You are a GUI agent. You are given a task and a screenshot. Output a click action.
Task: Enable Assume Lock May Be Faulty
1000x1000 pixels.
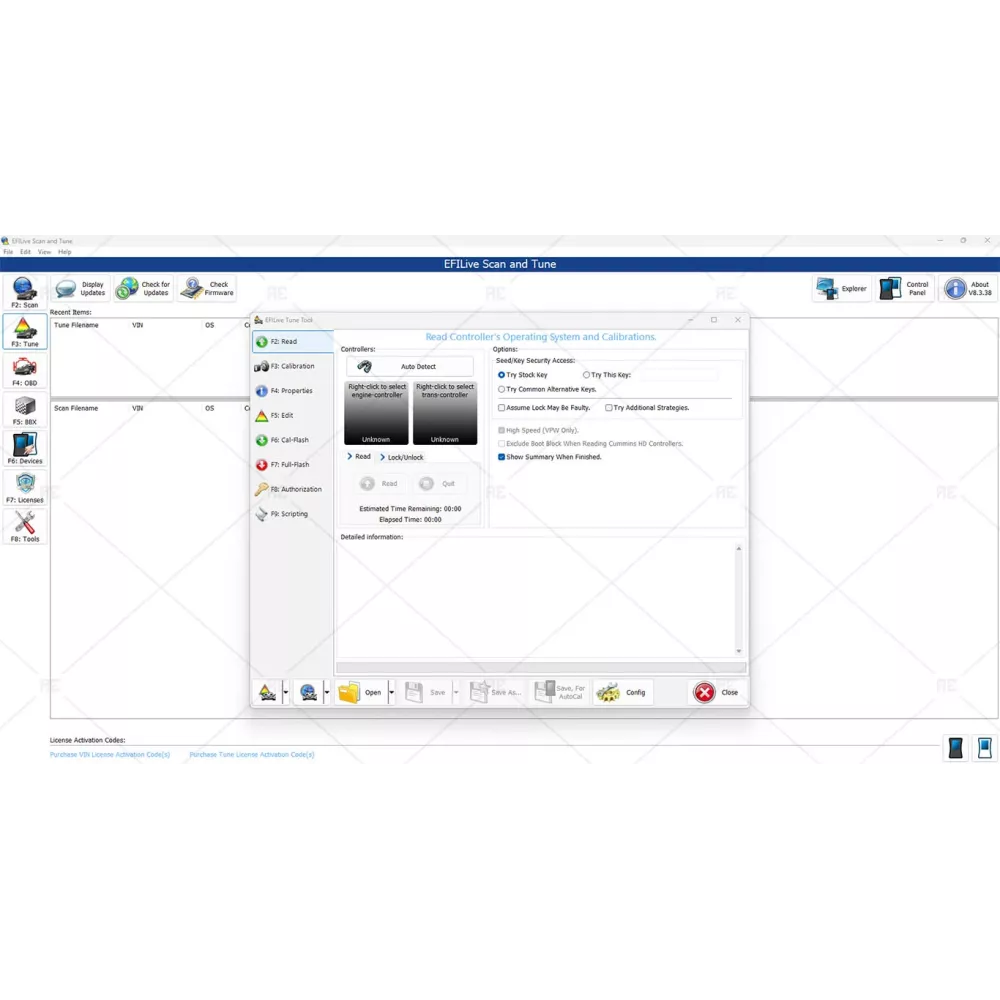click(502, 408)
